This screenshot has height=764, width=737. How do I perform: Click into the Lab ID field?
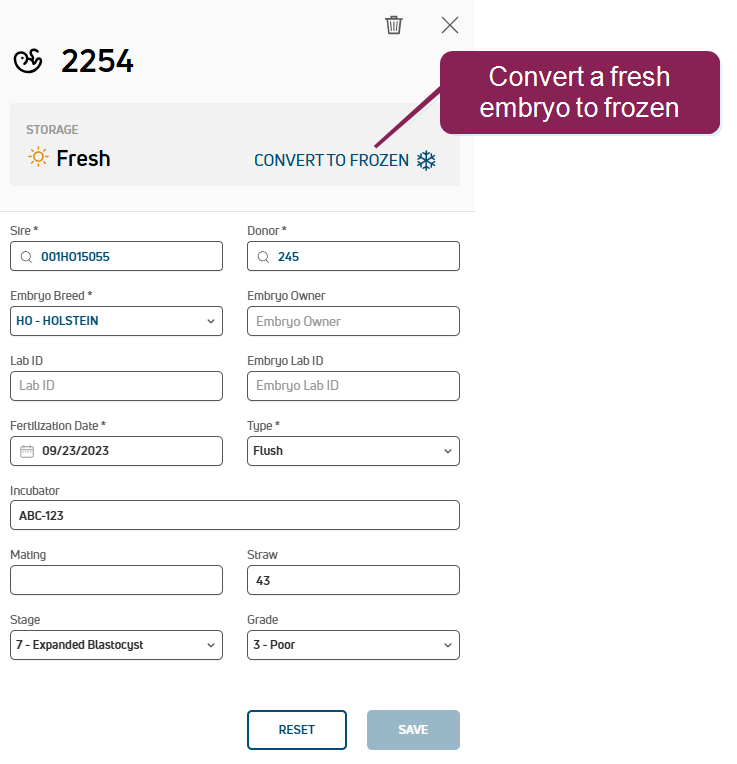click(x=116, y=386)
